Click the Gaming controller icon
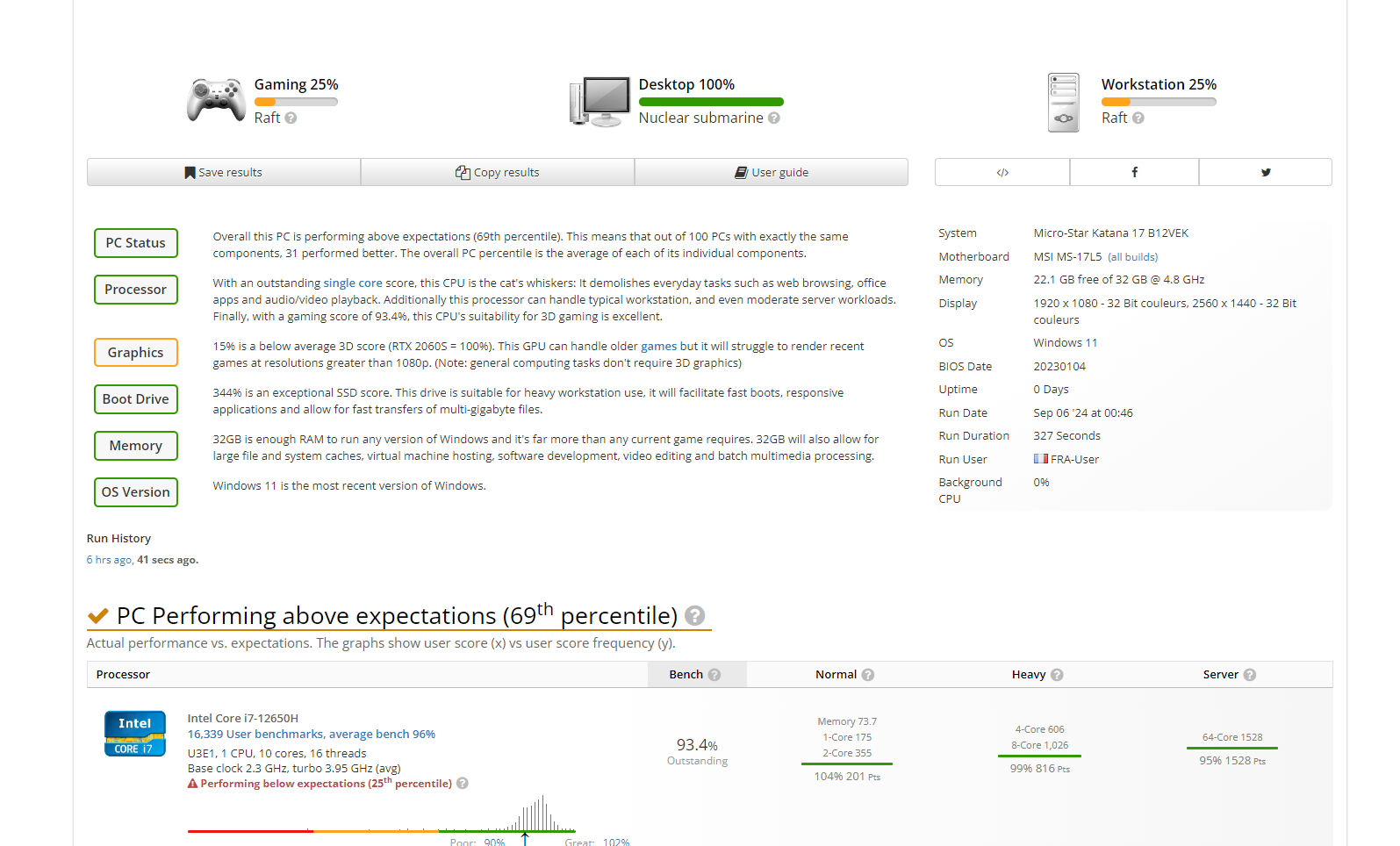Viewport: 1400px width, 846px height. [x=216, y=100]
